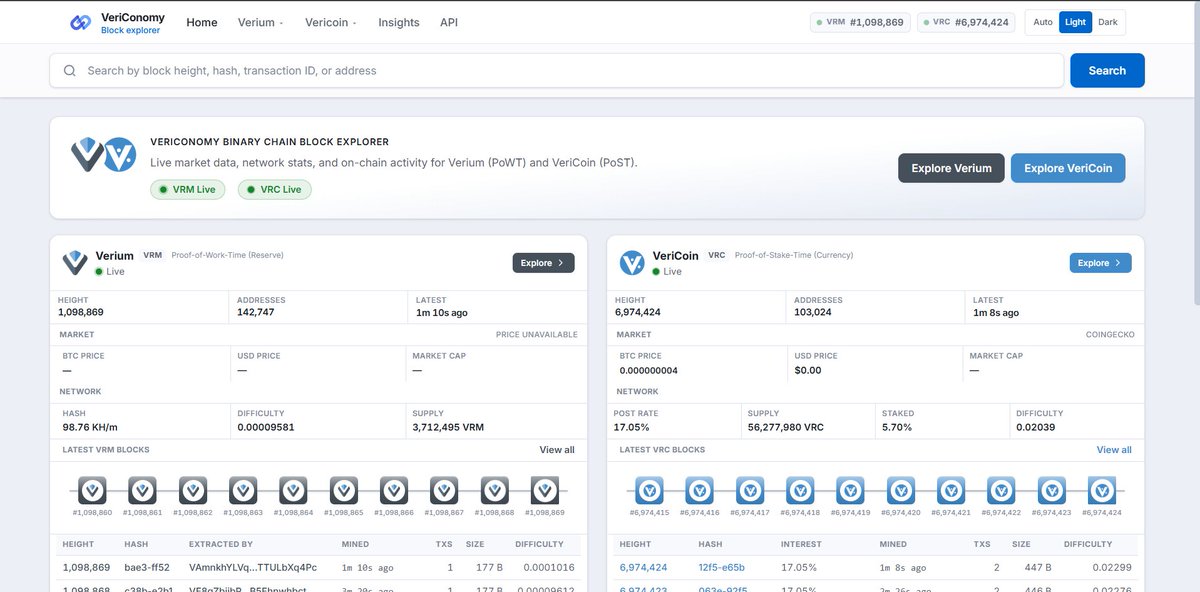Click VRM hash bae3-ff52 in table
1200x592 pixels.
click(147, 567)
